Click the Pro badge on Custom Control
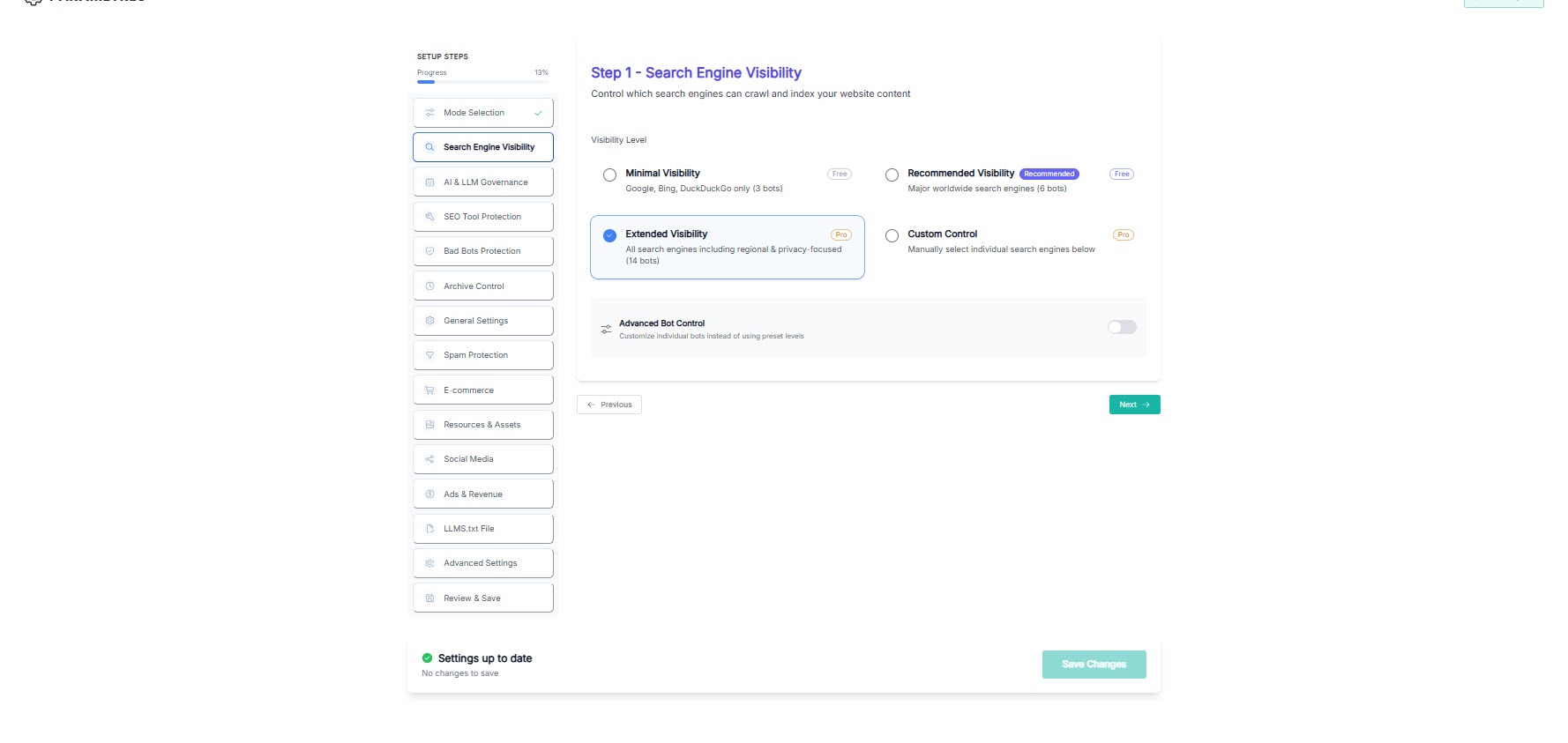Image resolution: width=1568 pixels, height=743 pixels. [1124, 234]
